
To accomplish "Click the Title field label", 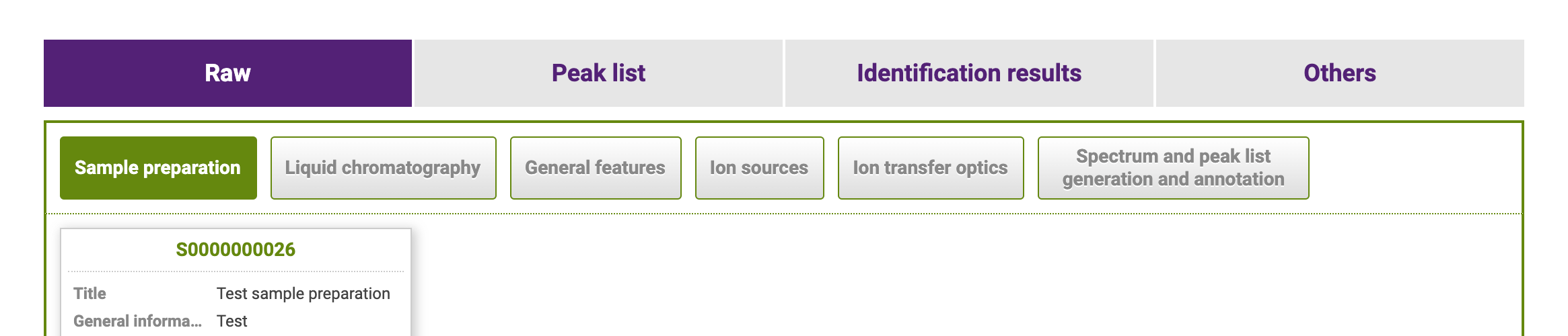I will point(90,294).
